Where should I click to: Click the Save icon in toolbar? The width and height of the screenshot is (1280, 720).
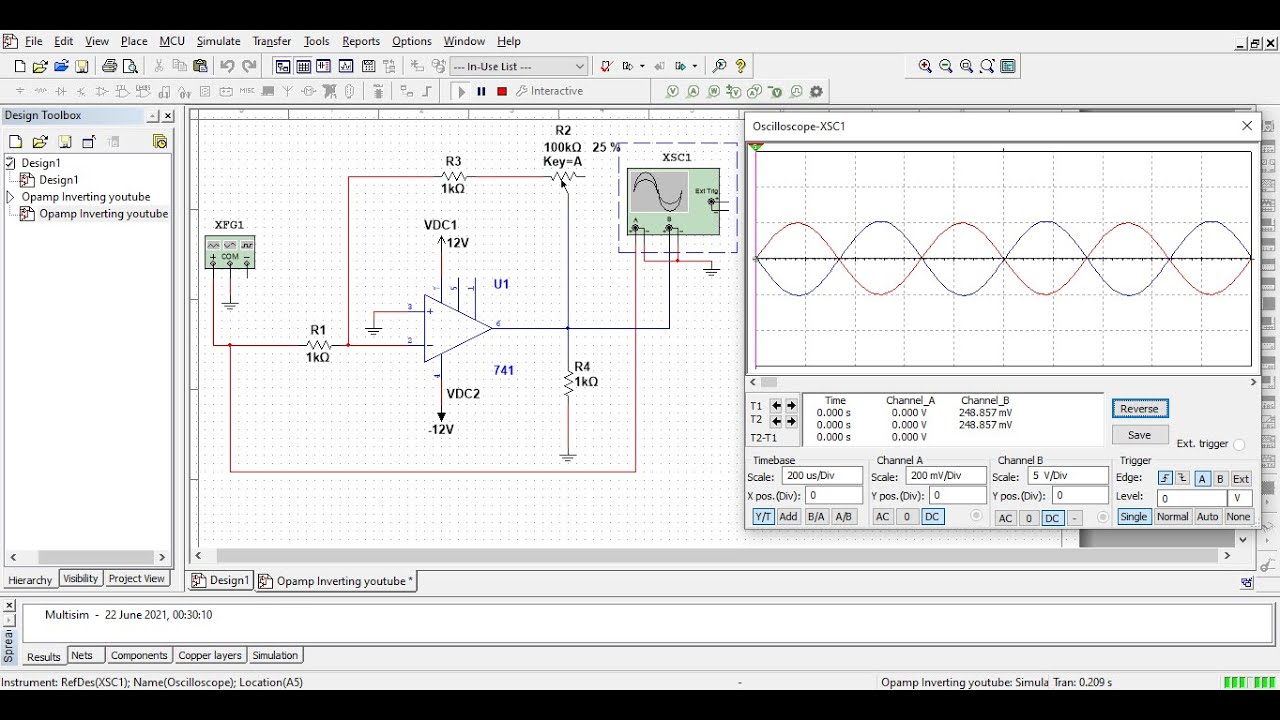click(x=82, y=66)
